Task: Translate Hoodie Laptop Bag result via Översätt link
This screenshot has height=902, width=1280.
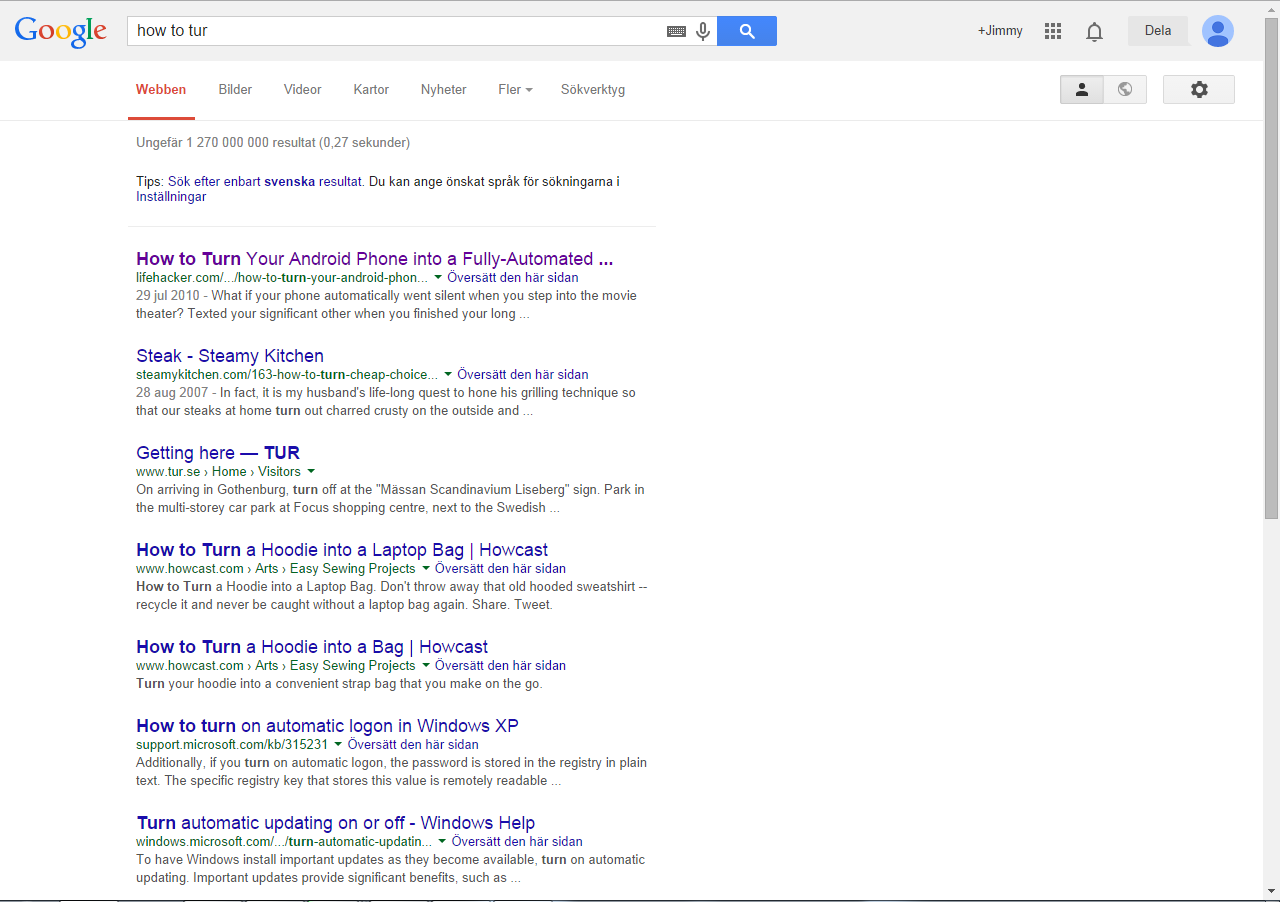Action: pyautogui.click(x=500, y=568)
